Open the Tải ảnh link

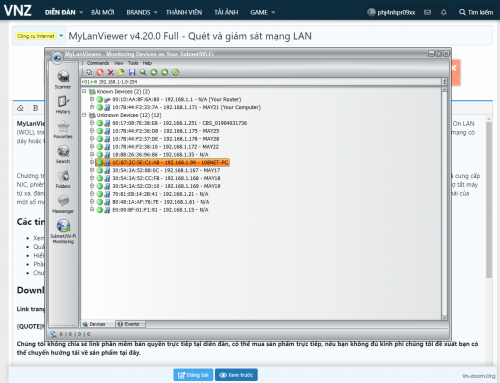(226, 12)
